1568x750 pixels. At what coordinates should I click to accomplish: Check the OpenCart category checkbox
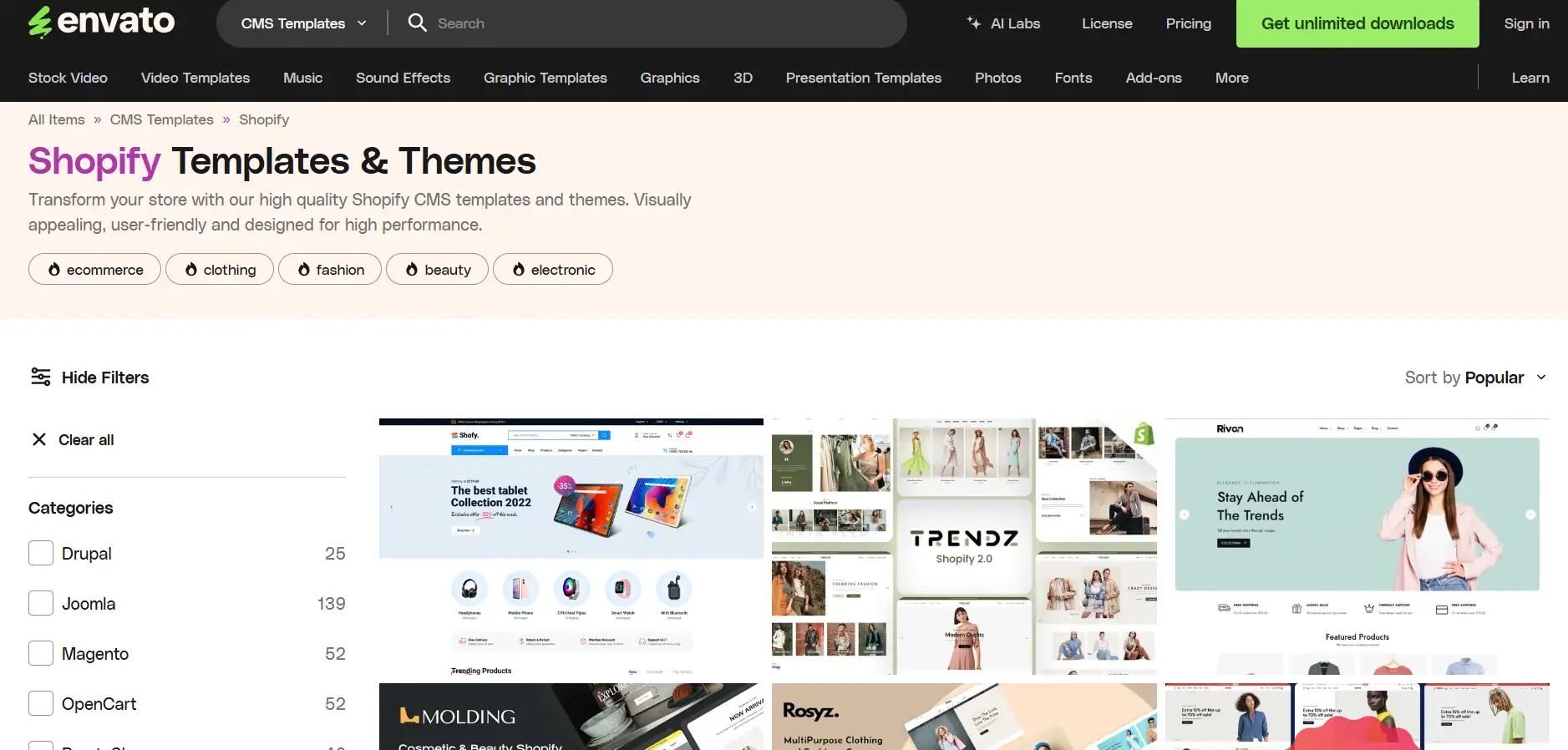41,703
